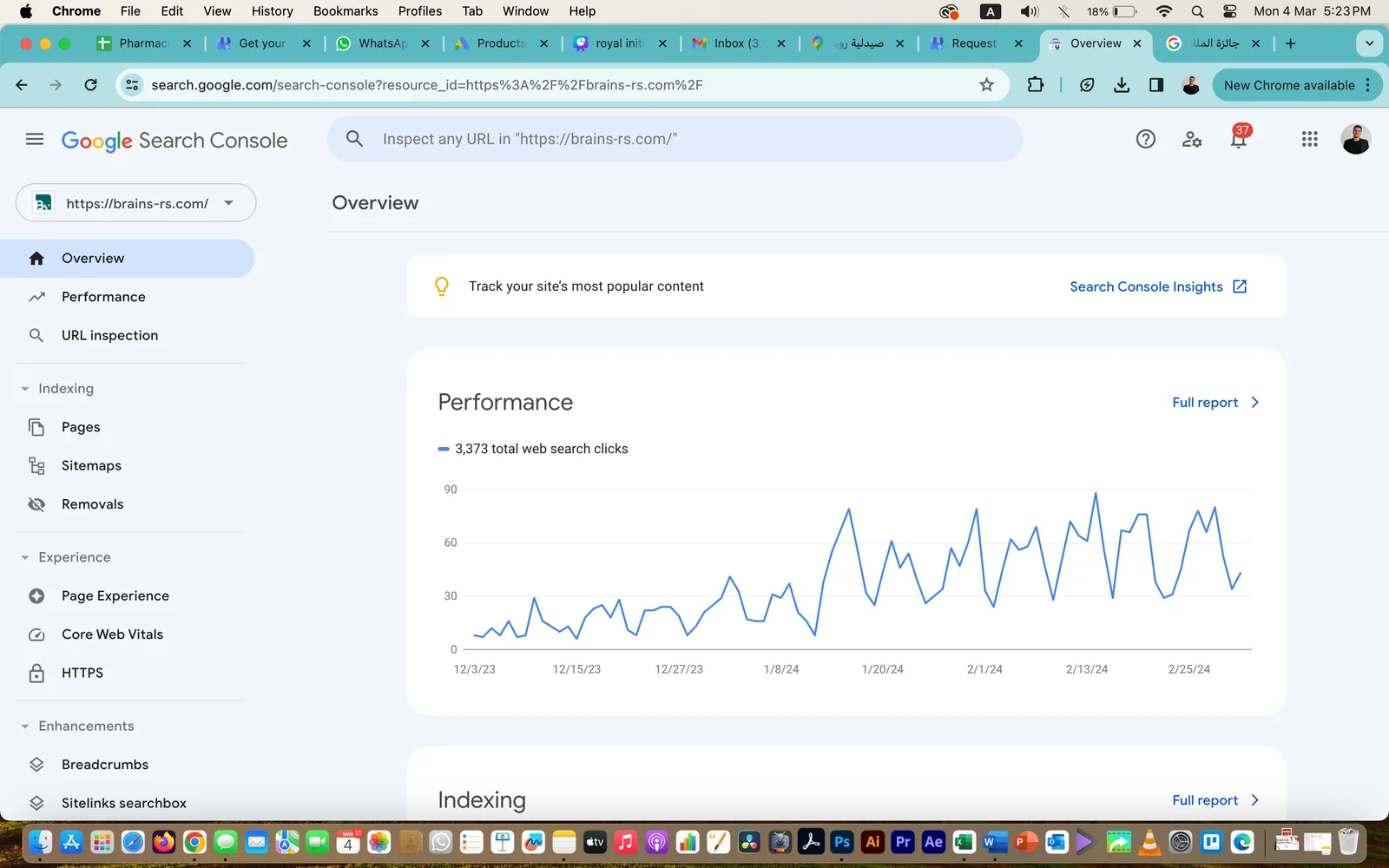Collapse the Indexing section
This screenshot has height=868, width=1389.
click(x=25, y=389)
